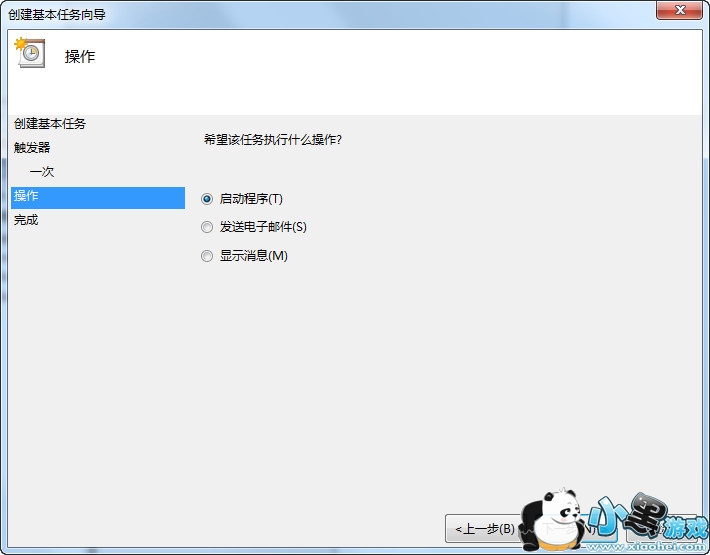Click the 显示消息(M) label text
Screen dimensions: 710x555
254,256
